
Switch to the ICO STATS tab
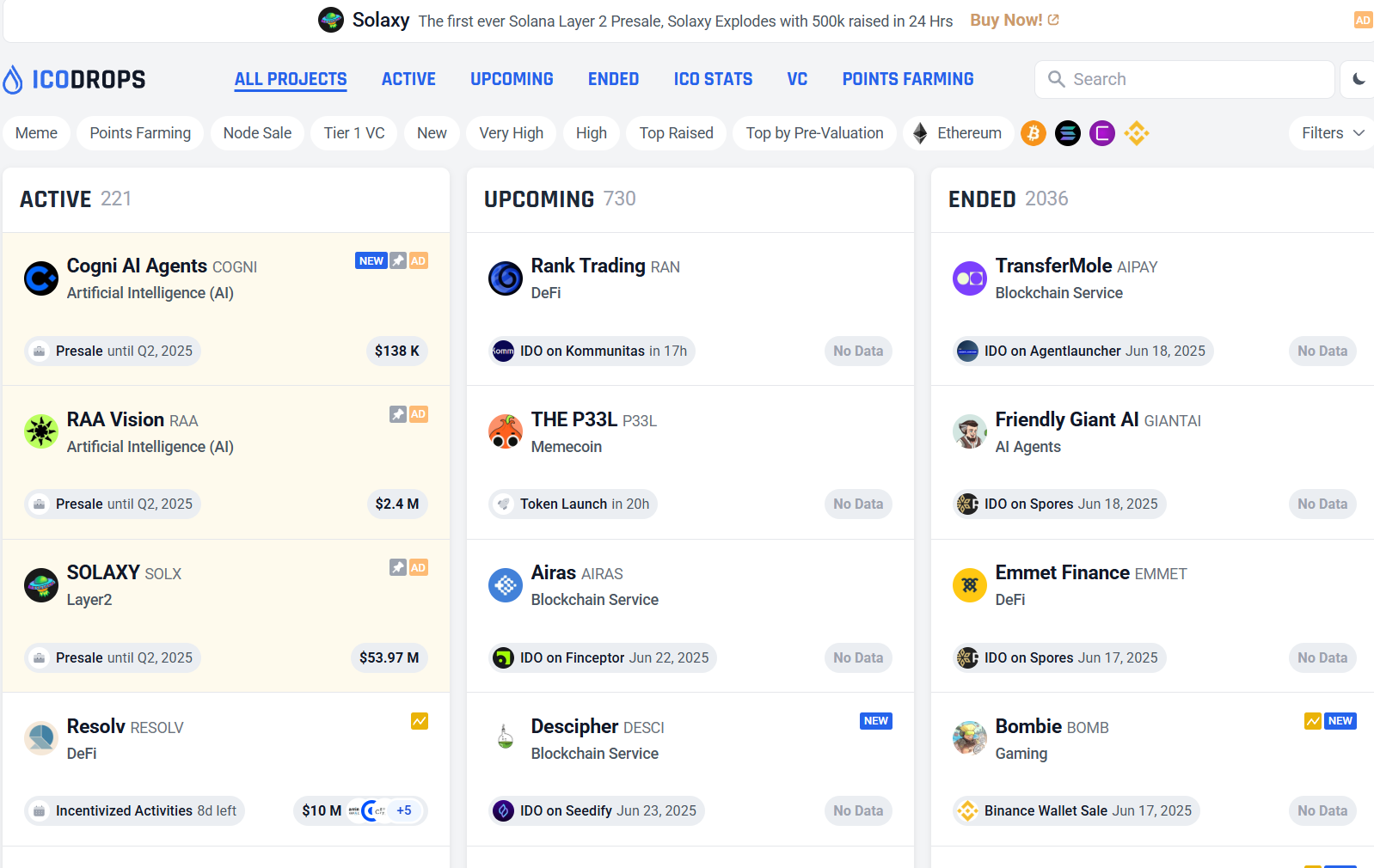[713, 79]
